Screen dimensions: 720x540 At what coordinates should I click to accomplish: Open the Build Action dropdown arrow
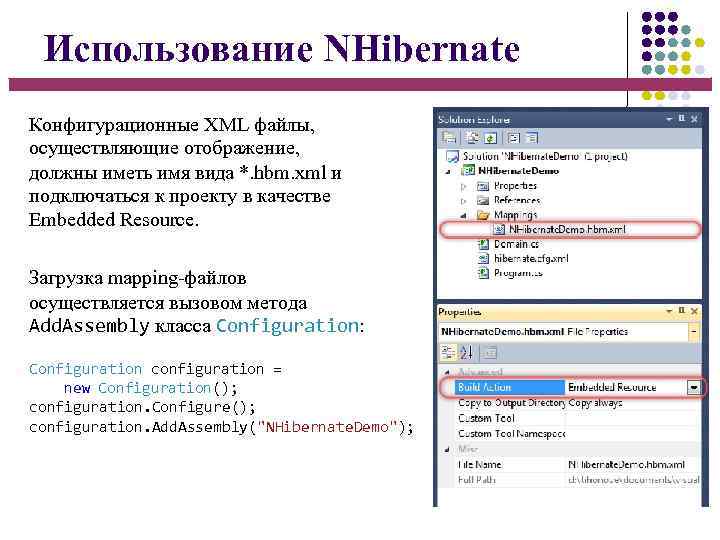tap(693, 388)
